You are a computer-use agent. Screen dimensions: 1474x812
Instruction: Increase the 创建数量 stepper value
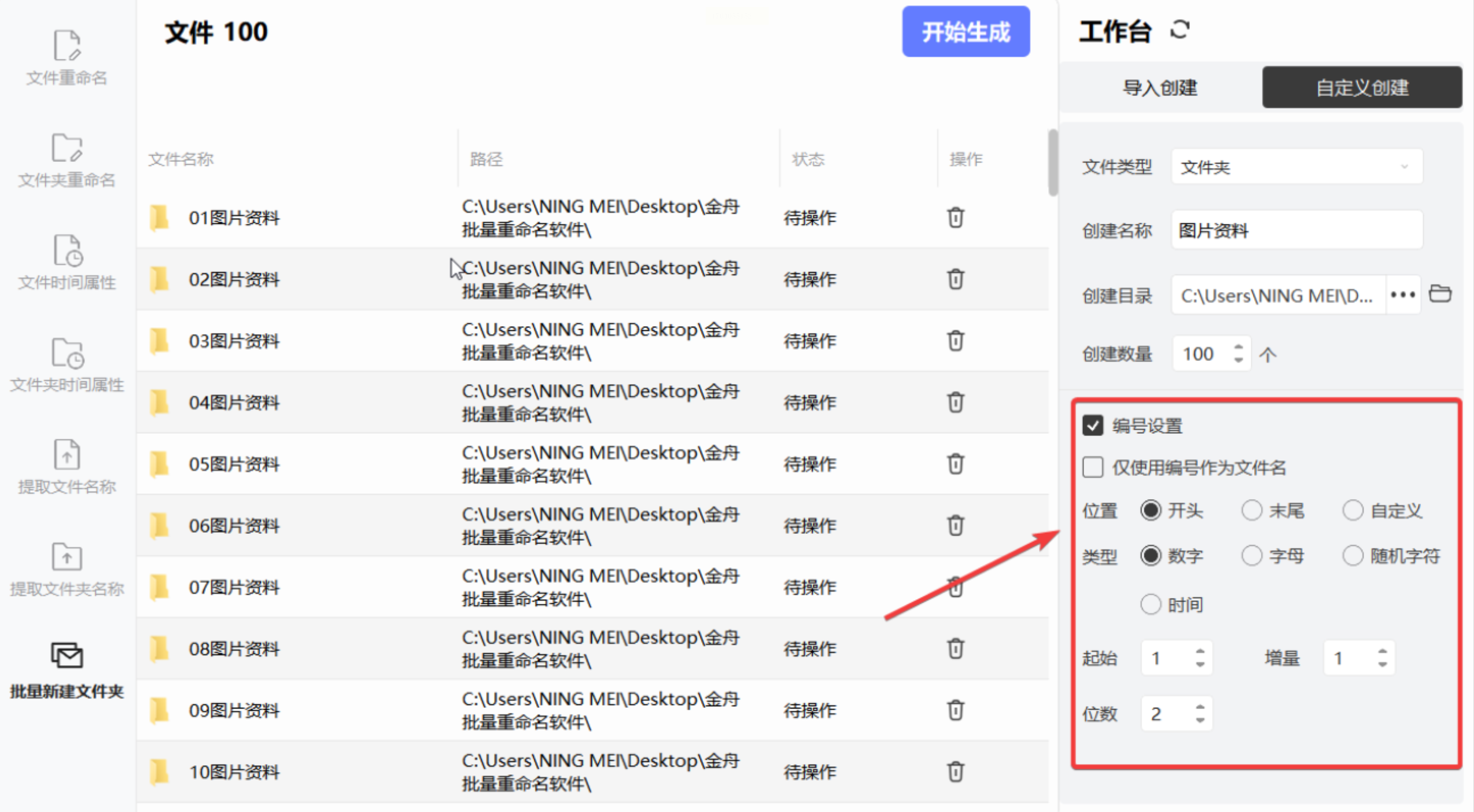click(1238, 347)
